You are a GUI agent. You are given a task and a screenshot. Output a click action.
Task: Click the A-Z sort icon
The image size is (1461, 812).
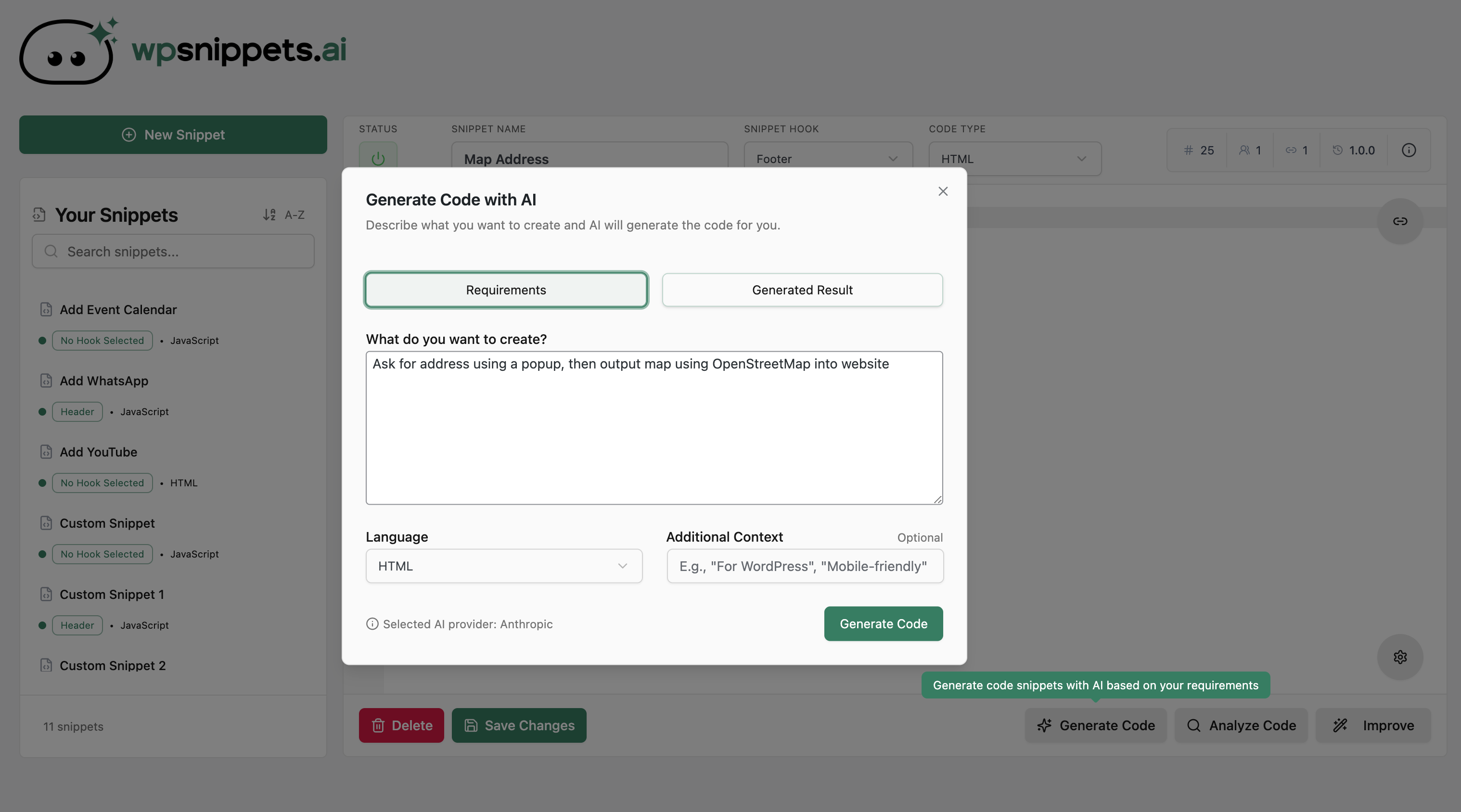[x=269, y=215]
